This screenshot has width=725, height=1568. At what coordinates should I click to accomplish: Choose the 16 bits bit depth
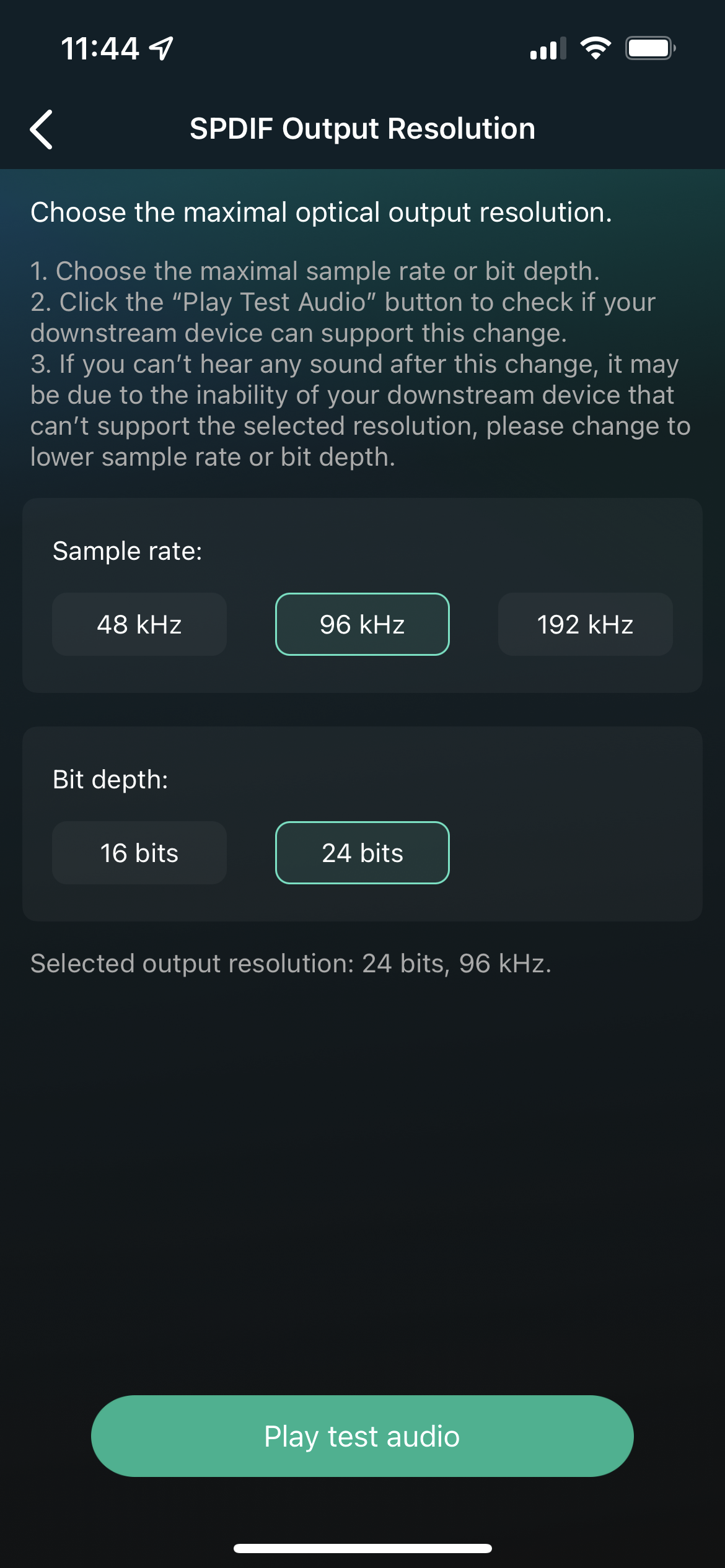click(x=139, y=853)
